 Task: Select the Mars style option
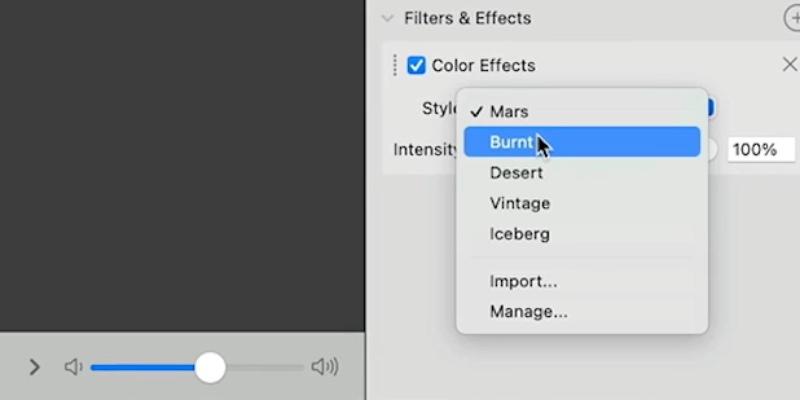[509, 111]
